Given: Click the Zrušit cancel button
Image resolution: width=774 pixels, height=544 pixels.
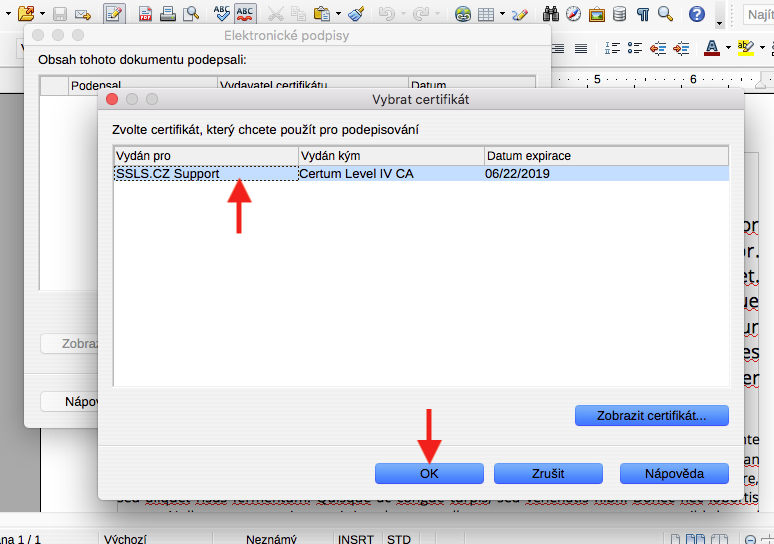Looking at the screenshot, I should 549,473.
